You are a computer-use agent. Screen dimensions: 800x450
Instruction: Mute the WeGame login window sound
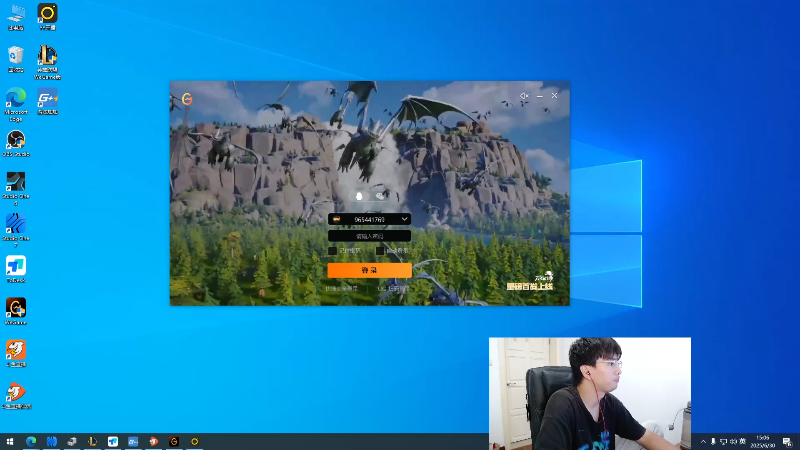tap(524, 96)
